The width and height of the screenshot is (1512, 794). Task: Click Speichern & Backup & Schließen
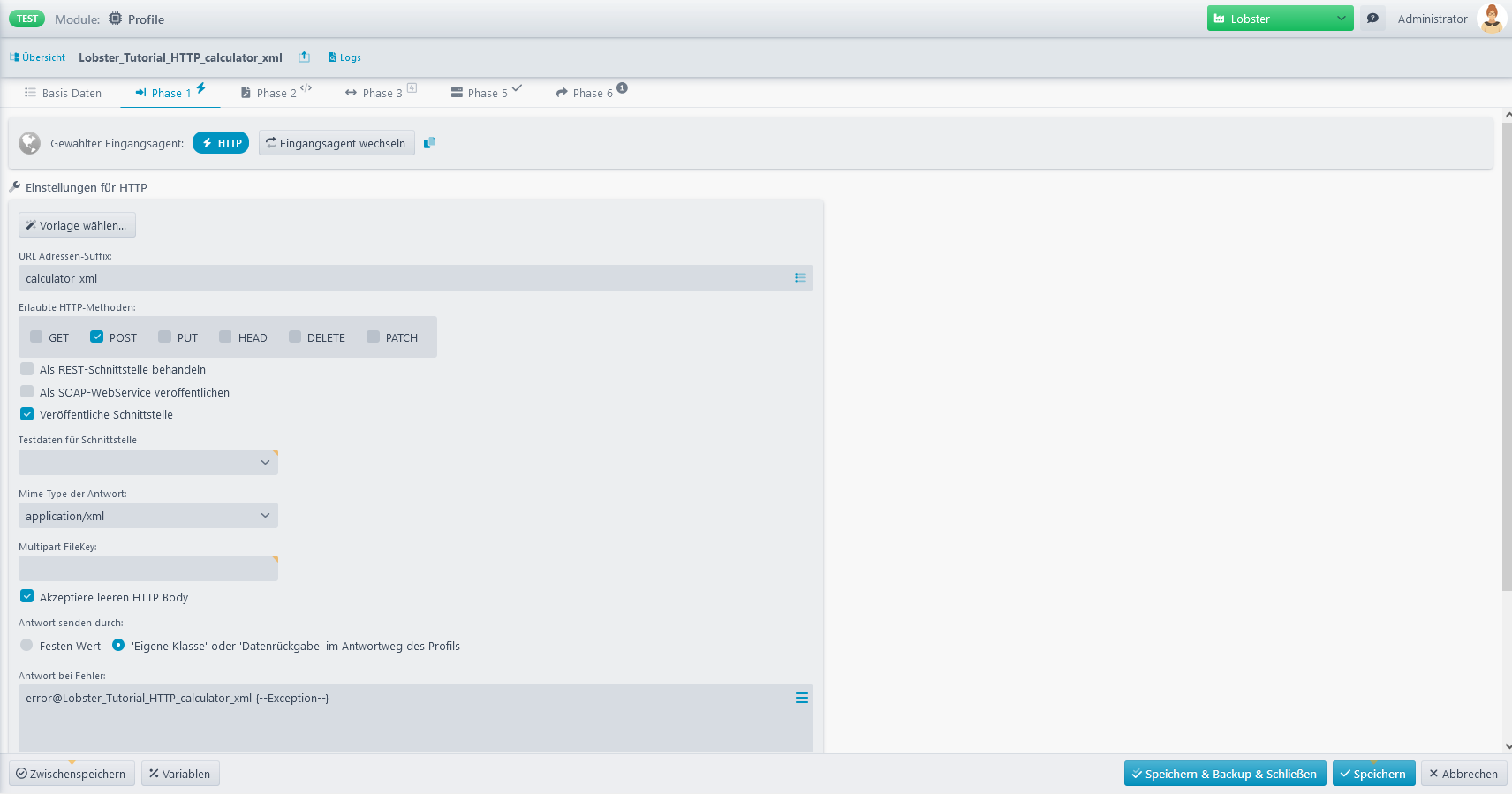point(1225,774)
